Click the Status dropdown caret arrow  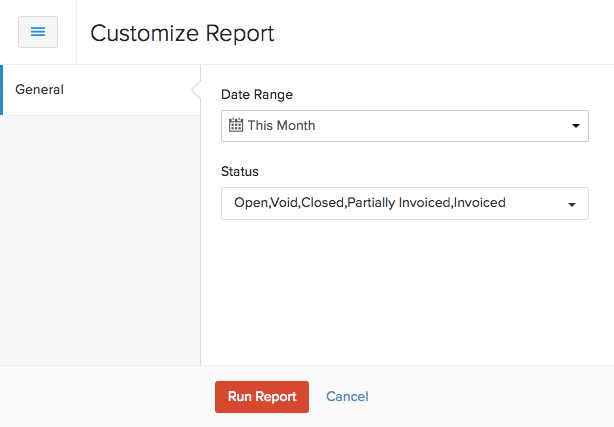click(x=572, y=204)
